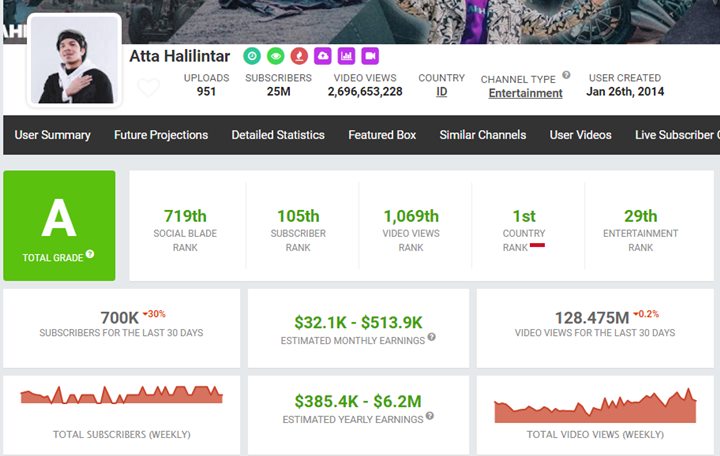720x456 pixels.
Task: Open the User Summary tab
Action: tap(52, 135)
